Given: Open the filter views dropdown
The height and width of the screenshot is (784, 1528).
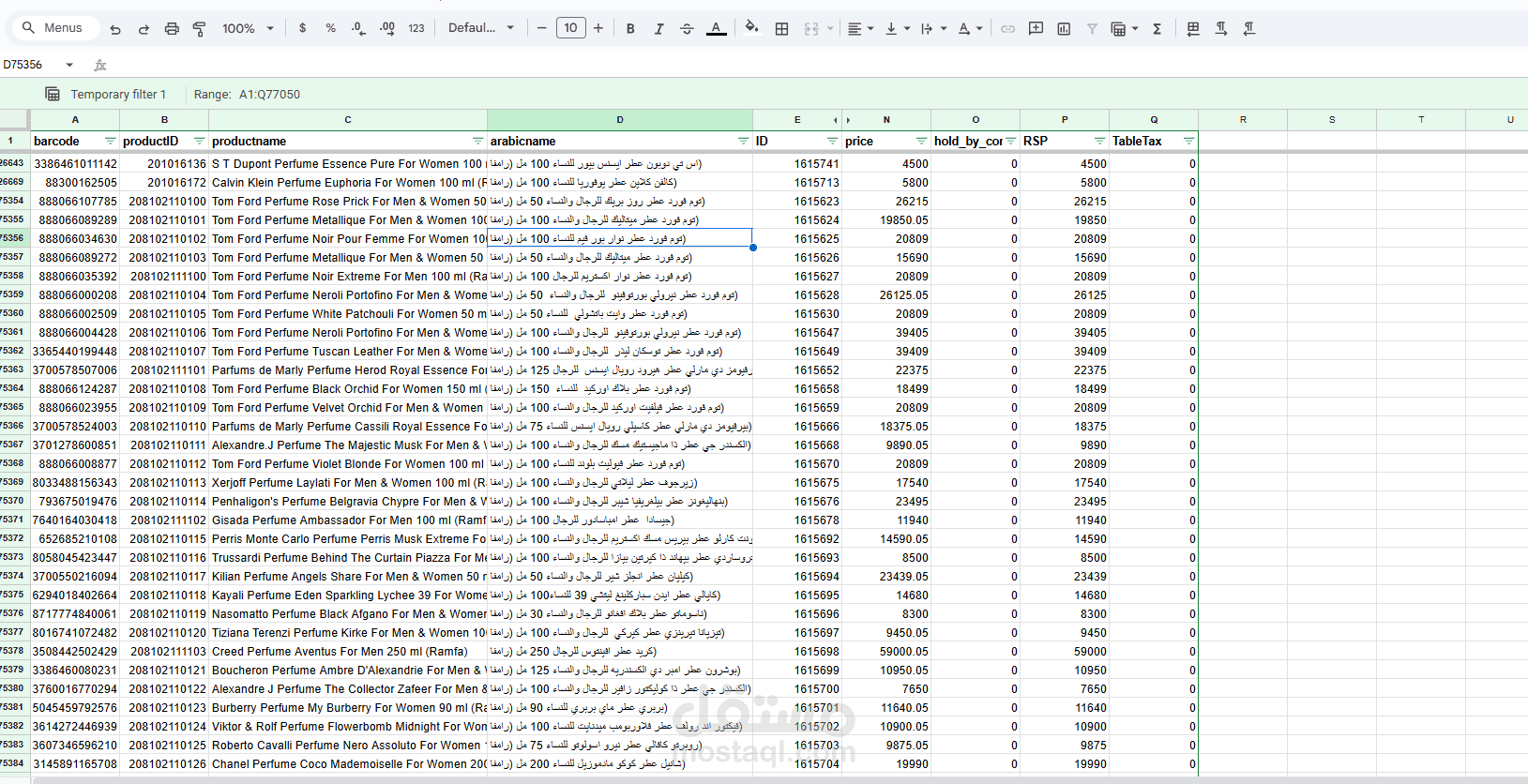Looking at the screenshot, I should (1124, 28).
